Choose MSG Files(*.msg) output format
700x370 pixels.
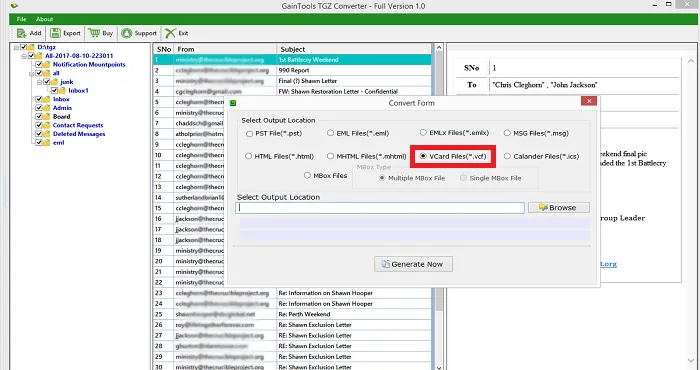coord(507,133)
